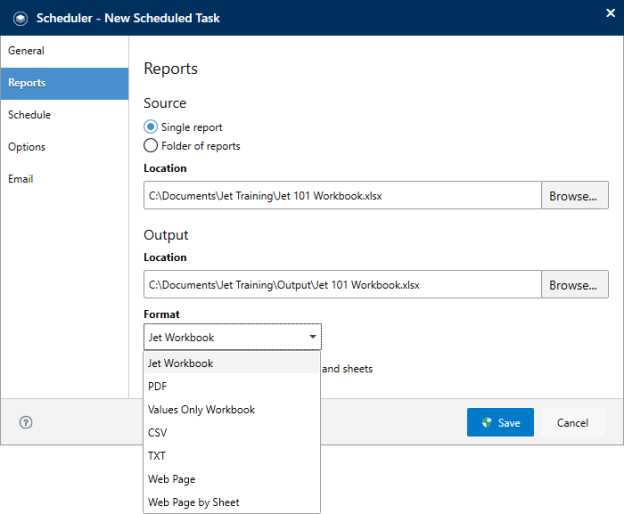
Task: Go to the Email tab
Action: coord(64,179)
